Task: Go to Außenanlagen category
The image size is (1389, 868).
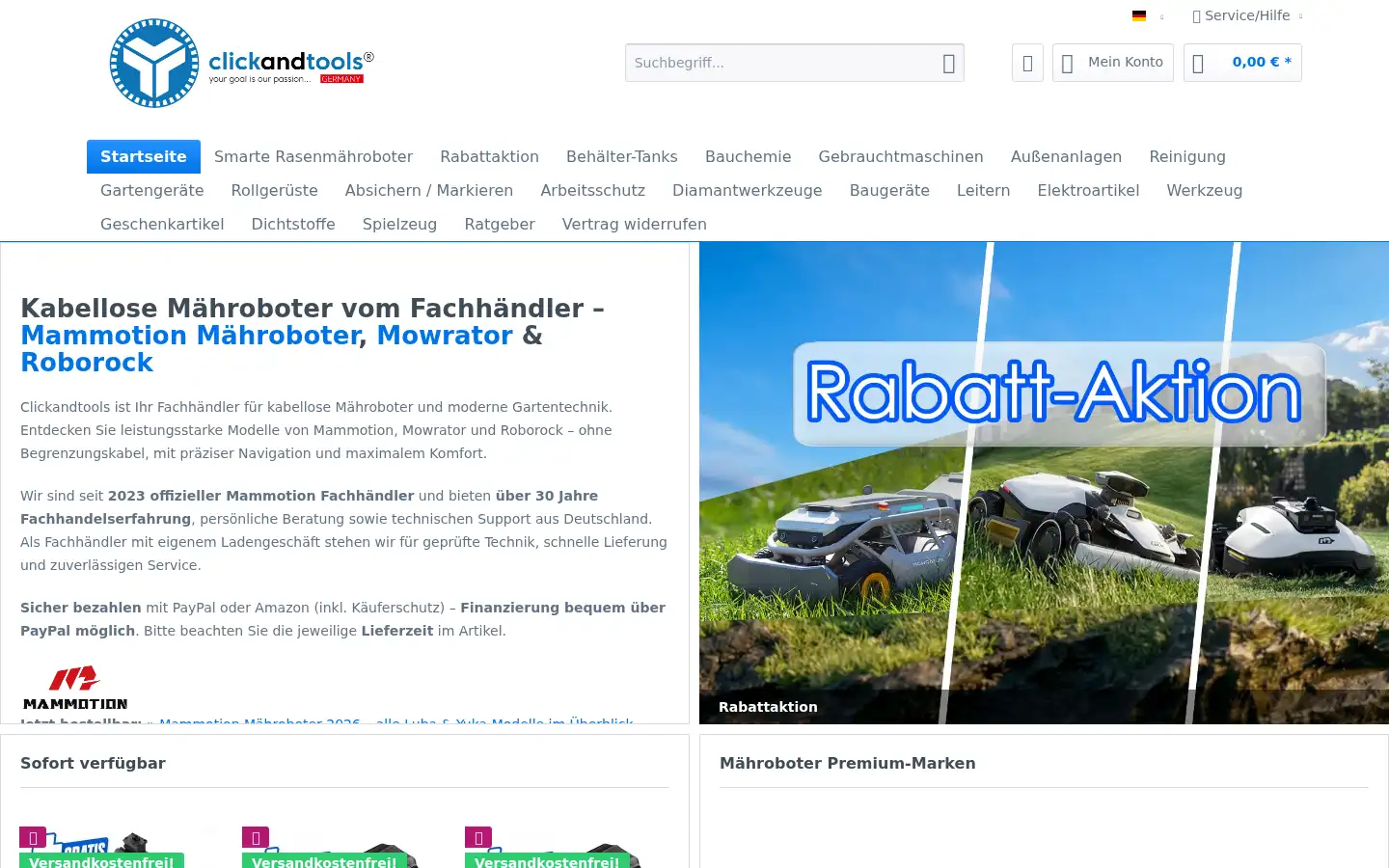Action: tap(1066, 156)
